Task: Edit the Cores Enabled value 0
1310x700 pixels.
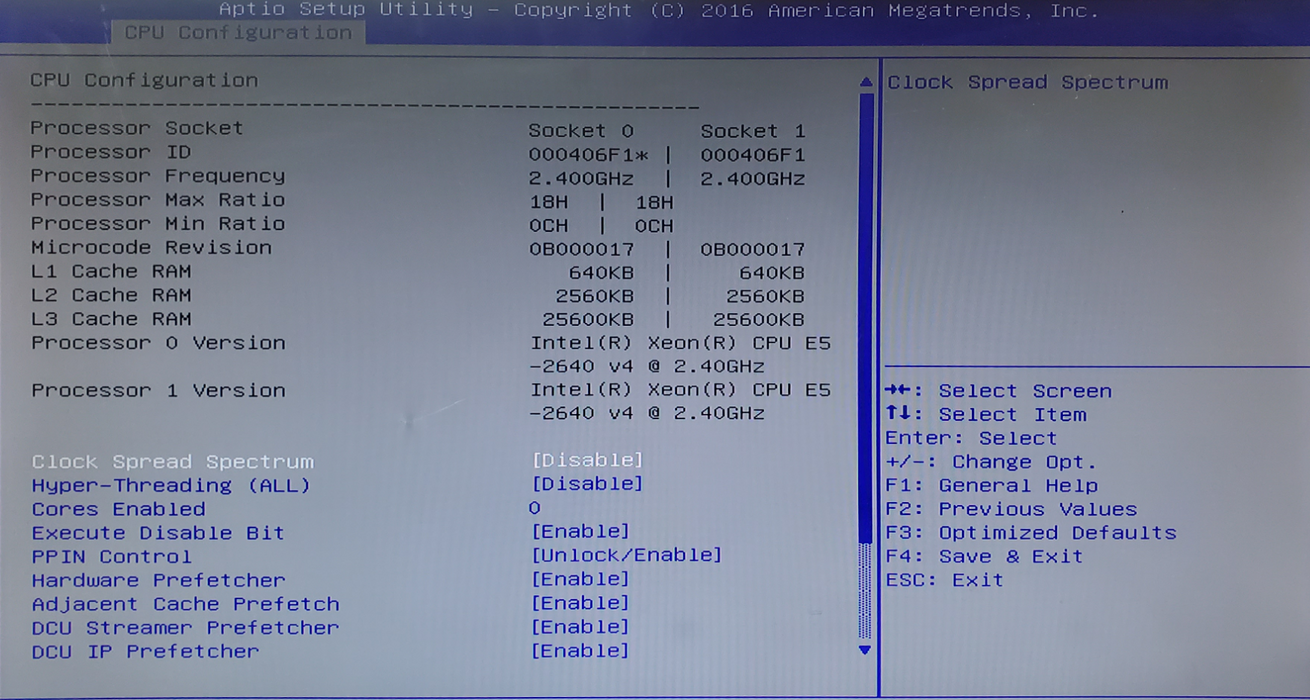Action: click(x=534, y=508)
